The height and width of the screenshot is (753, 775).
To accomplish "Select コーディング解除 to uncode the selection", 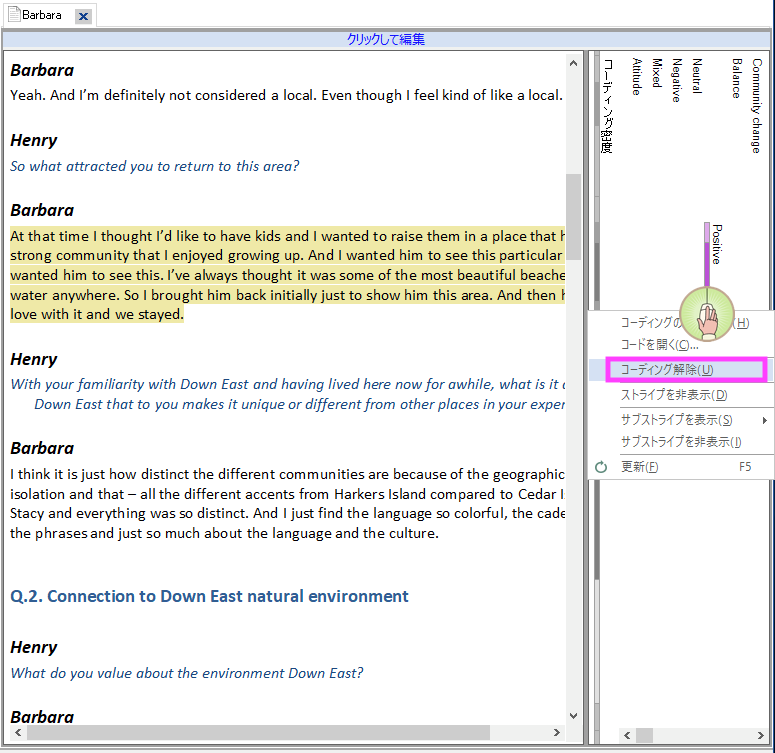I will tap(667, 370).
